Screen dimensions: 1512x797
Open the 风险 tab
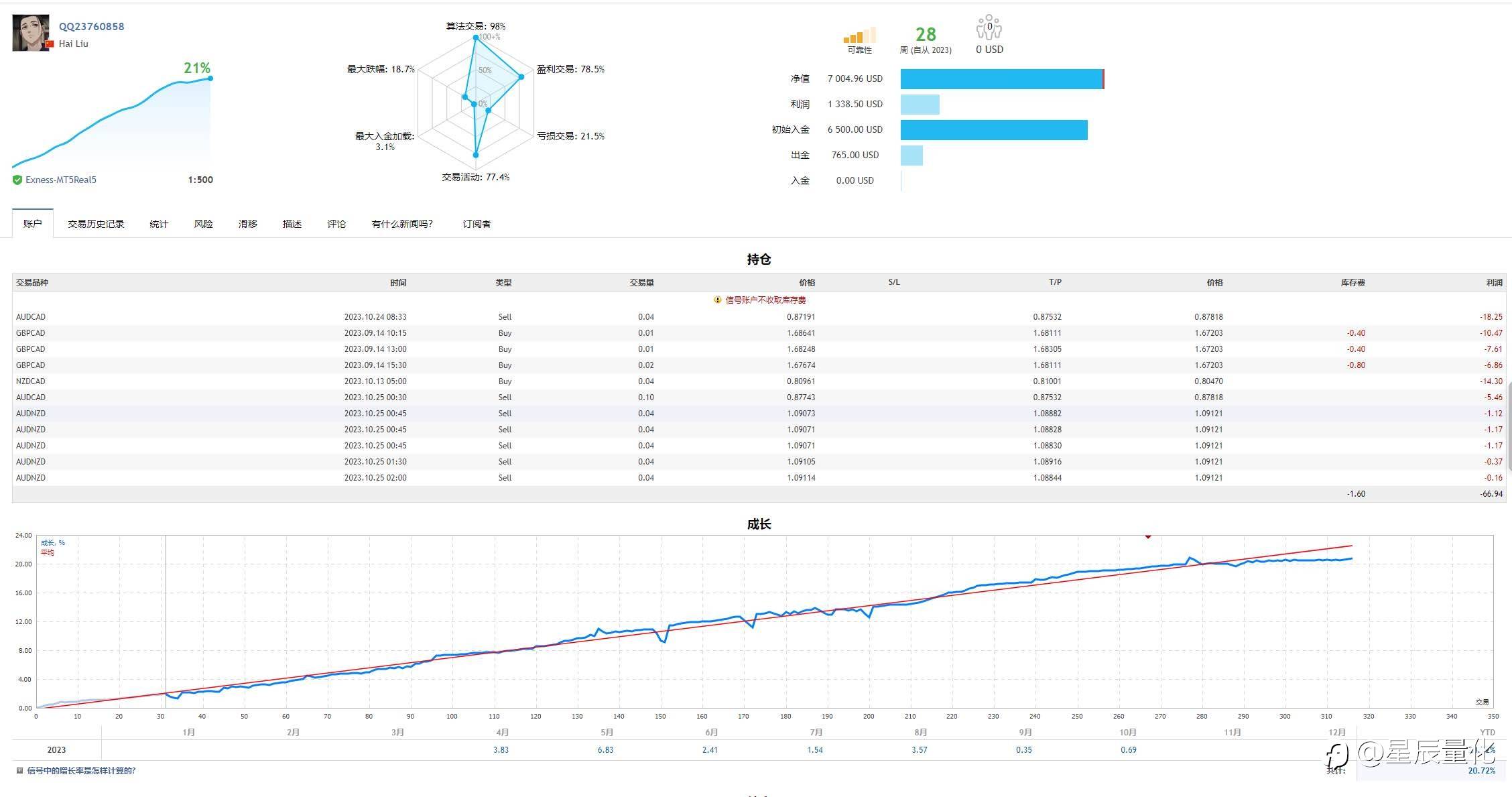click(203, 224)
